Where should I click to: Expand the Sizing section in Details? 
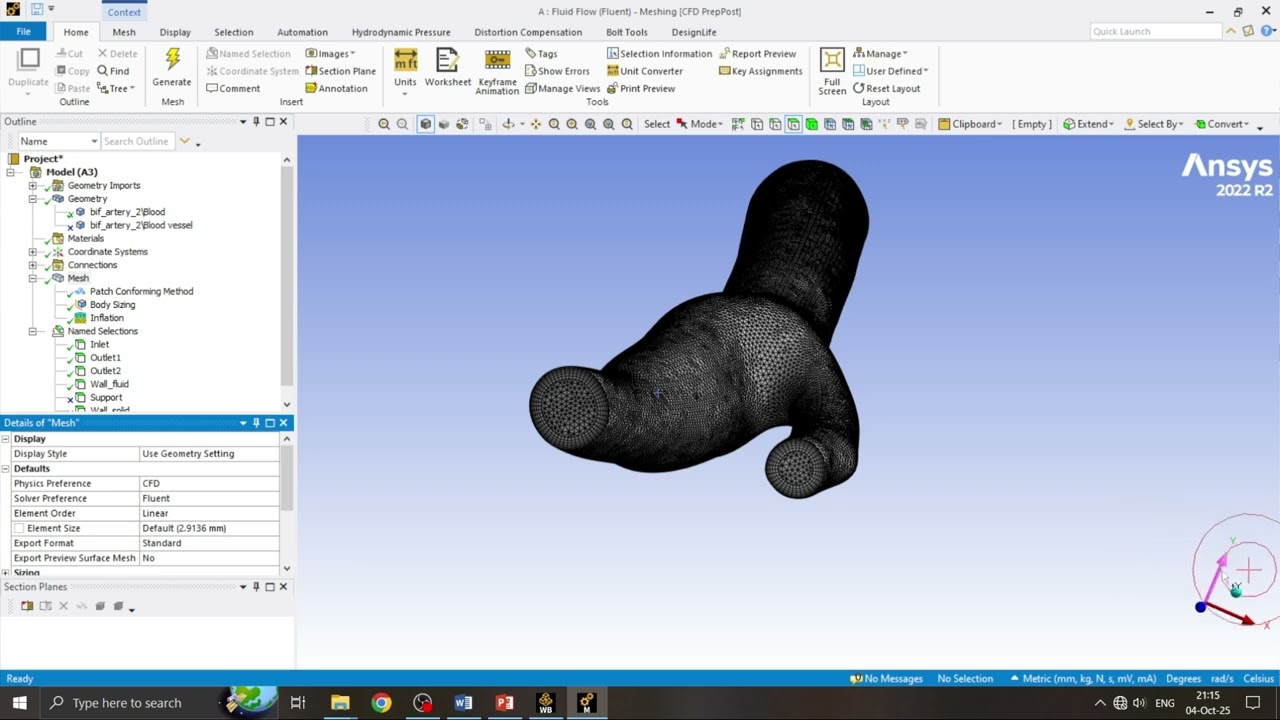coord(6,573)
